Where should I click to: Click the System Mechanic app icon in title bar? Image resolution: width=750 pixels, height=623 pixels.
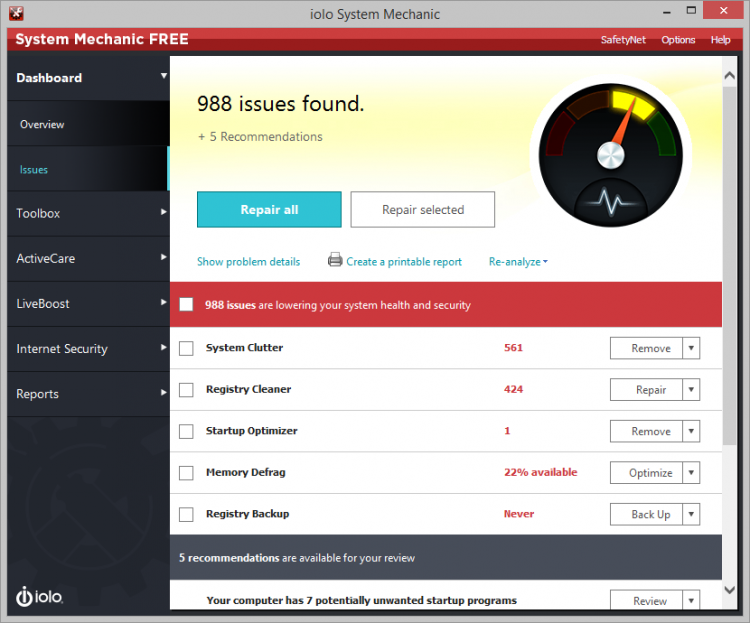pyautogui.click(x=16, y=13)
